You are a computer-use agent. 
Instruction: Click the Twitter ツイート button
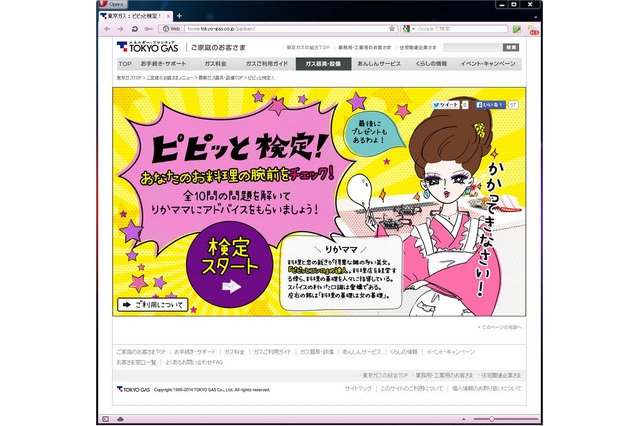tap(446, 105)
